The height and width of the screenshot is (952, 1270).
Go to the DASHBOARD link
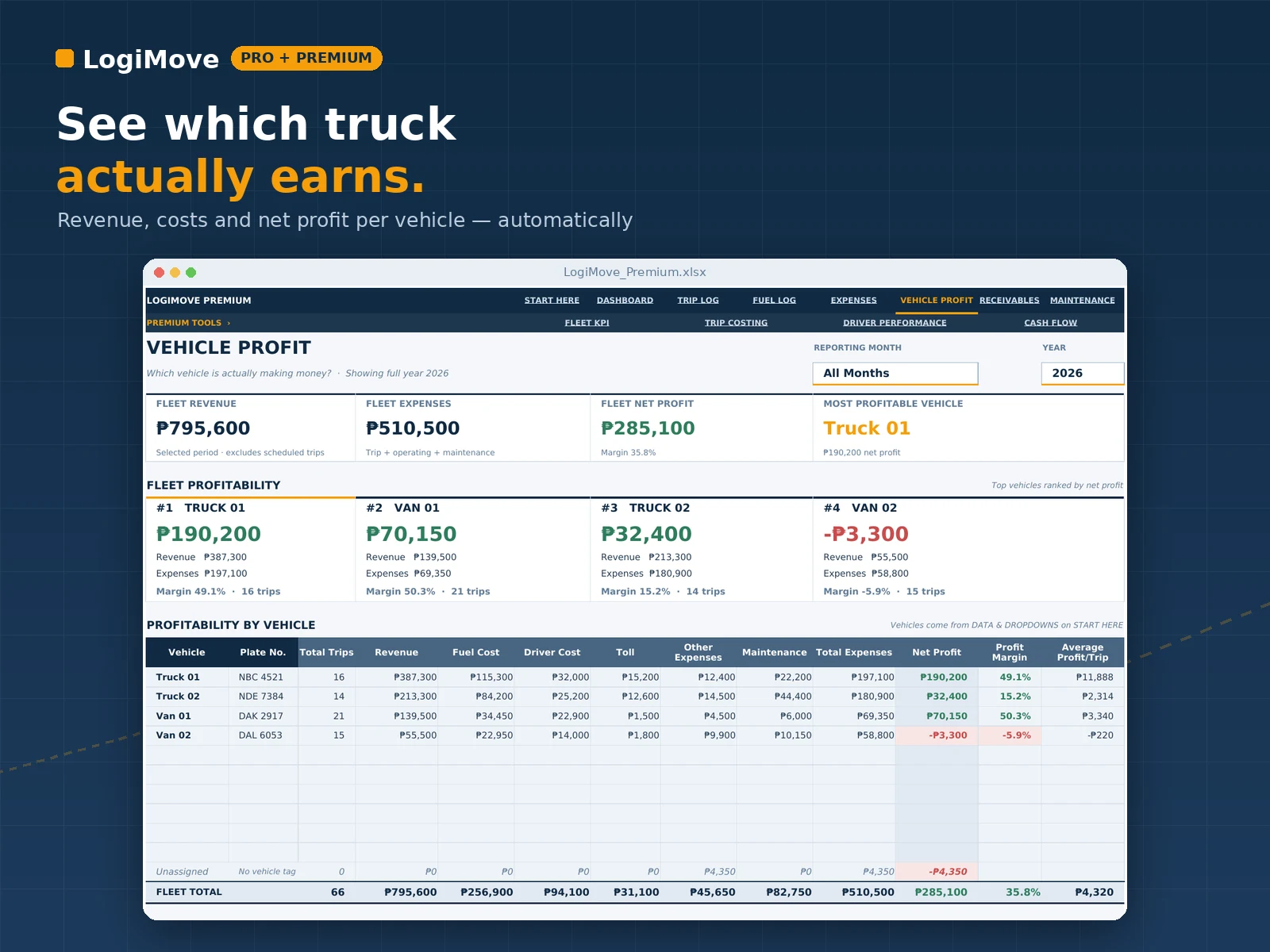click(x=625, y=301)
